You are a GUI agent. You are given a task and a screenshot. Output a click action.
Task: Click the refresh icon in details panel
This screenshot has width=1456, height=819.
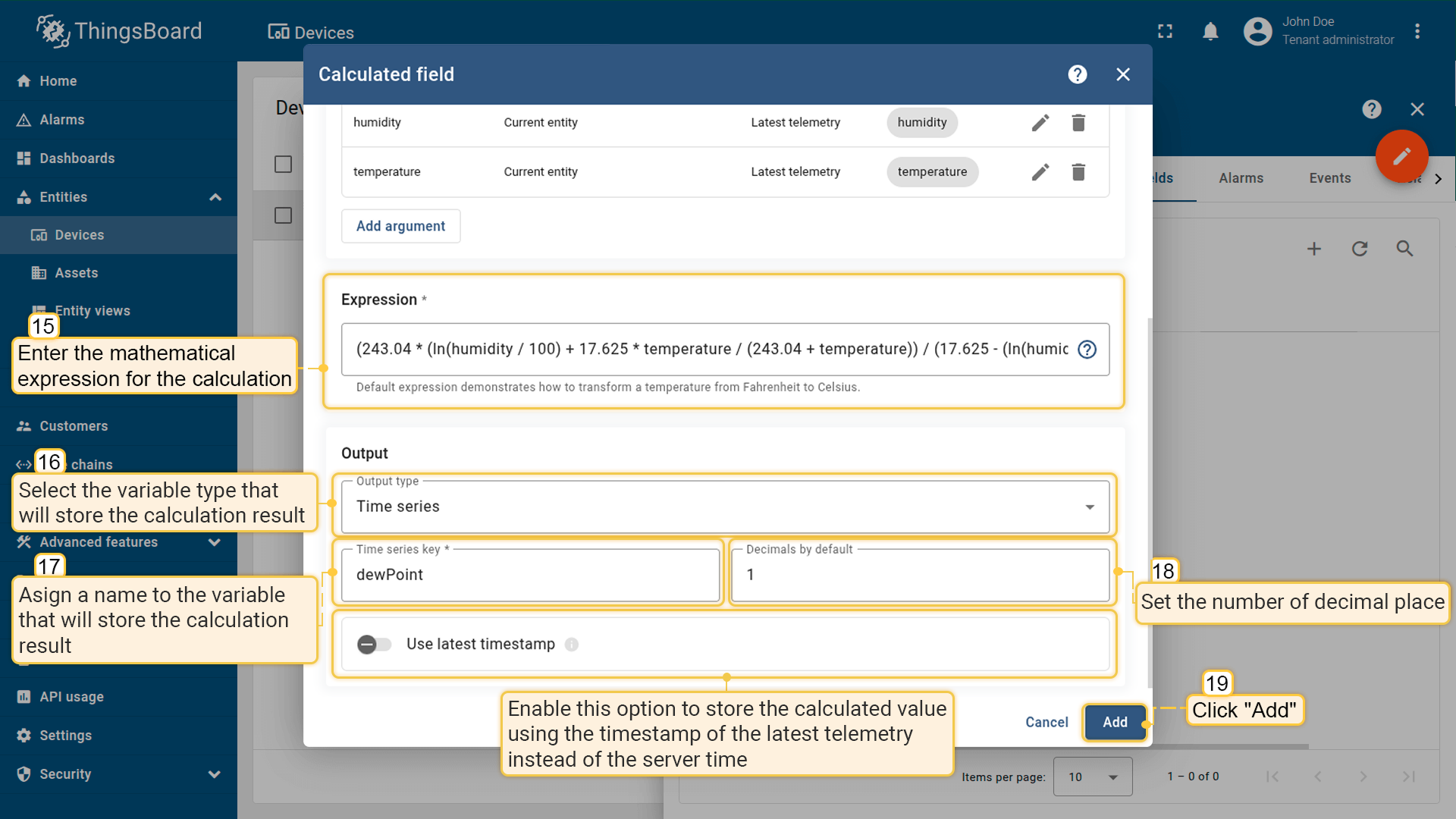click(x=1359, y=249)
